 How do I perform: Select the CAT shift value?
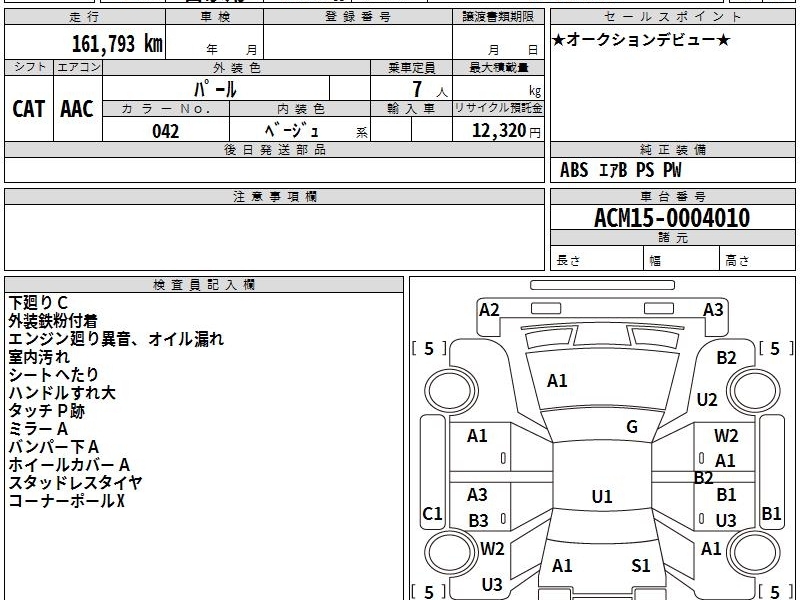coord(29,109)
